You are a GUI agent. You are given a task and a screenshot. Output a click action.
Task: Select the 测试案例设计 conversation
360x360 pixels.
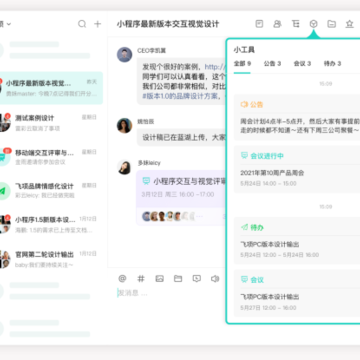51,122
